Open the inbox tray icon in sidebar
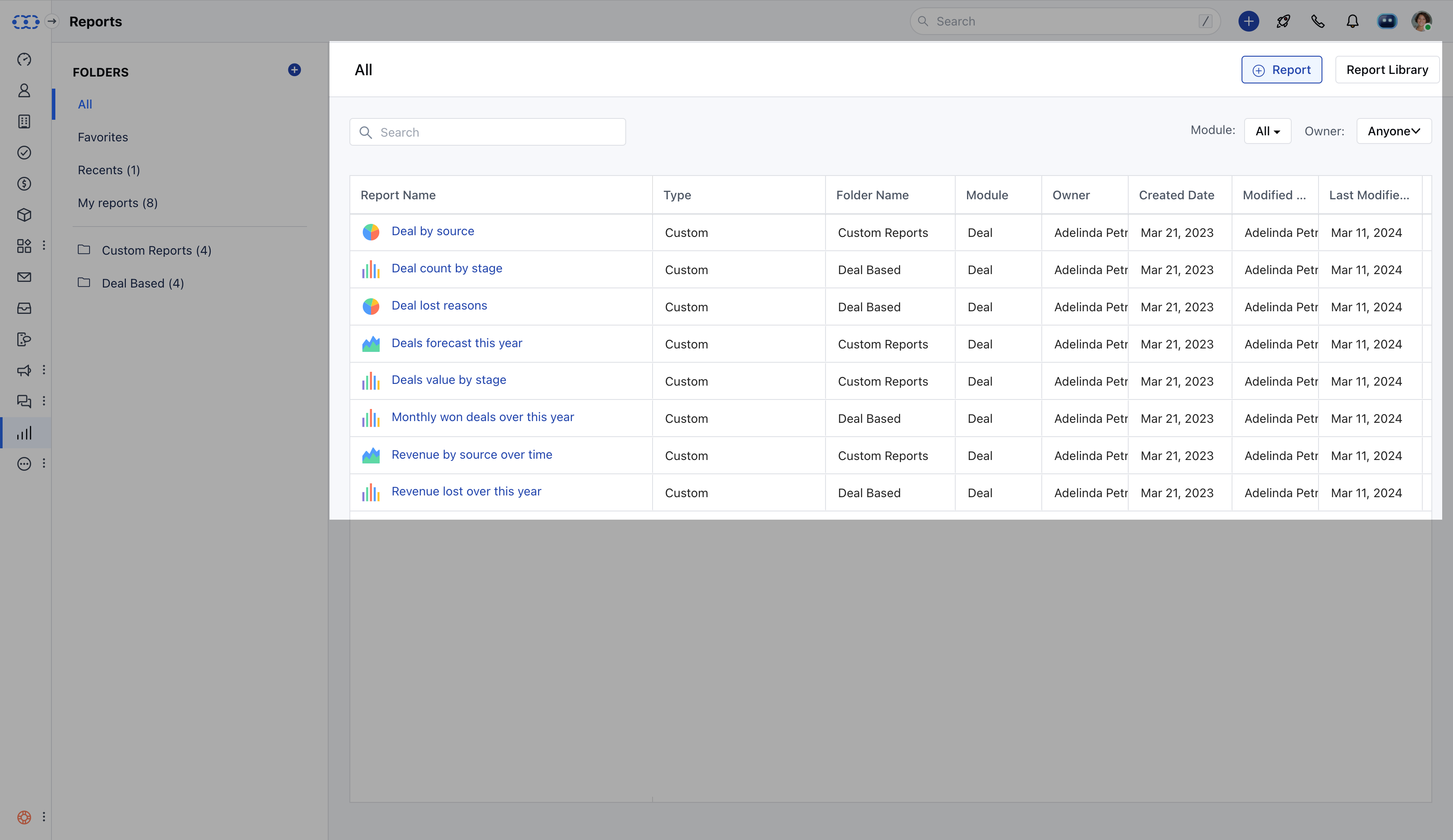The image size is (1453, 840). pyautogui.click(x=24, y=308)
